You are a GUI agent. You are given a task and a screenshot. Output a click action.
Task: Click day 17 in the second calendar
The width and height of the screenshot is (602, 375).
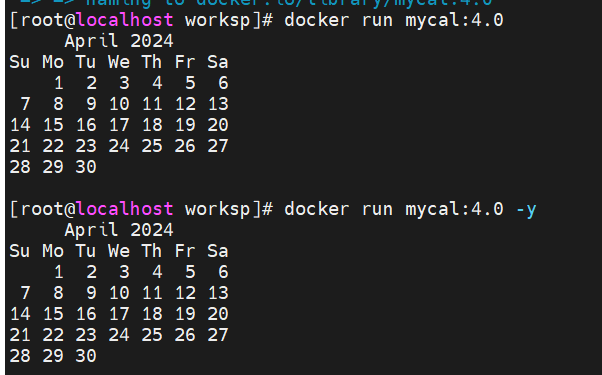tap(119, 314)
